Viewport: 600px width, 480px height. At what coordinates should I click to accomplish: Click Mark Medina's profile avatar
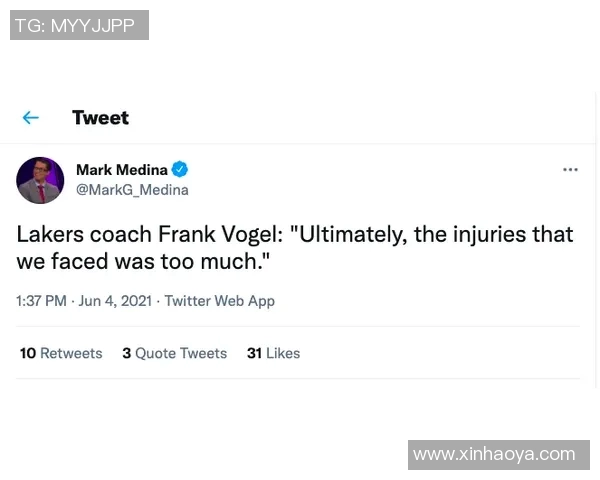[40, 180]
